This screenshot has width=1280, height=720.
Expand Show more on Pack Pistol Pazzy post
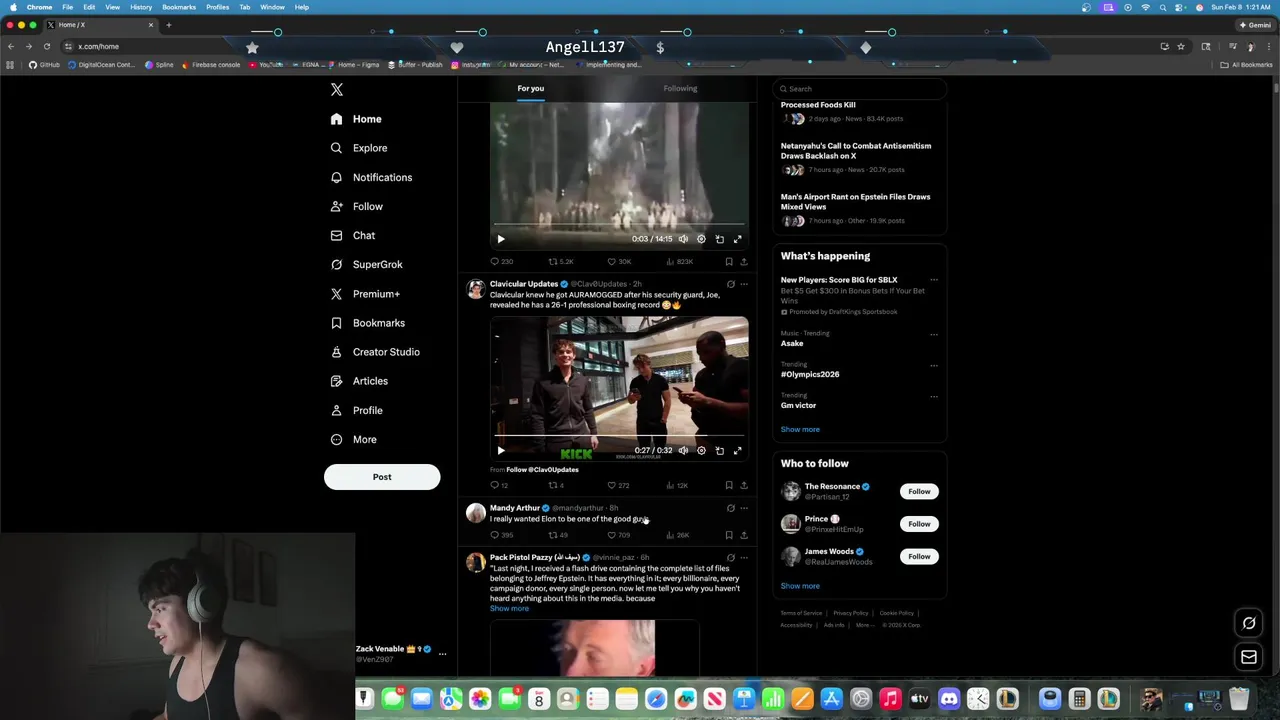tap(509, 608)
